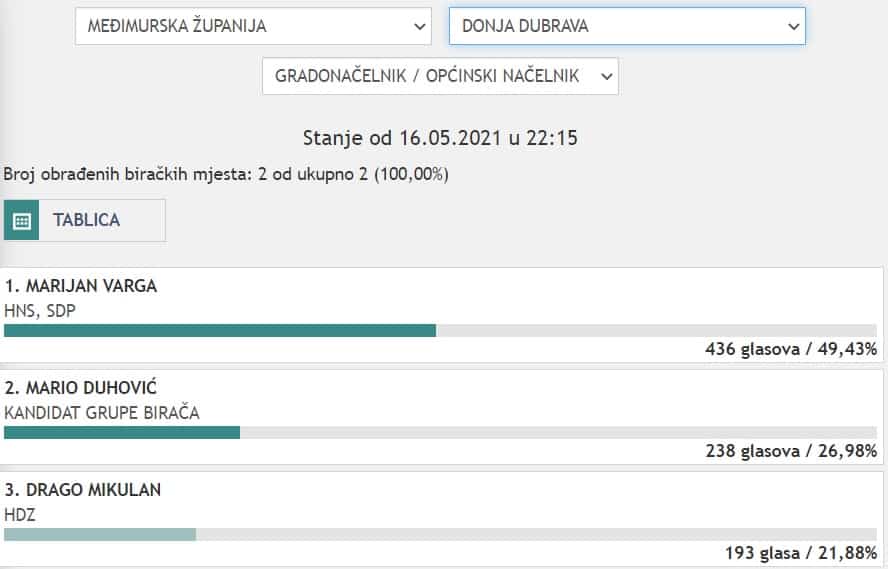Click the chevron arrow of DONJA DUBRAVA dropdown
This screenshot has width=888, height=569.
coord(793,27)
